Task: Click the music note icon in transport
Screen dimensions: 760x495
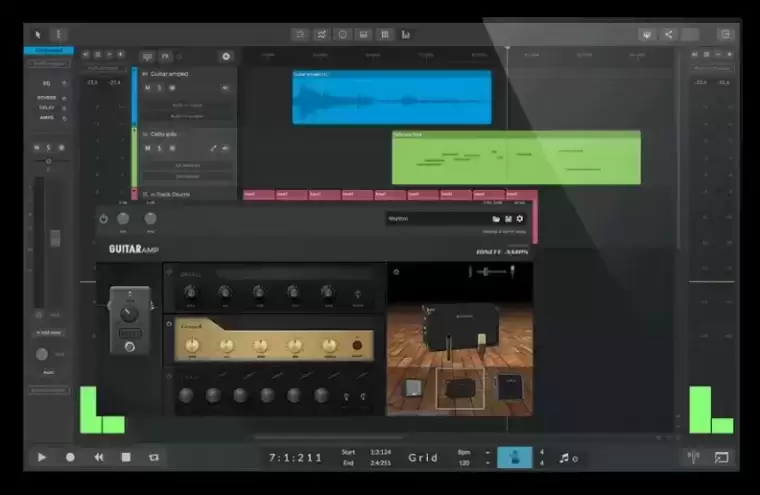Action: 564,458
